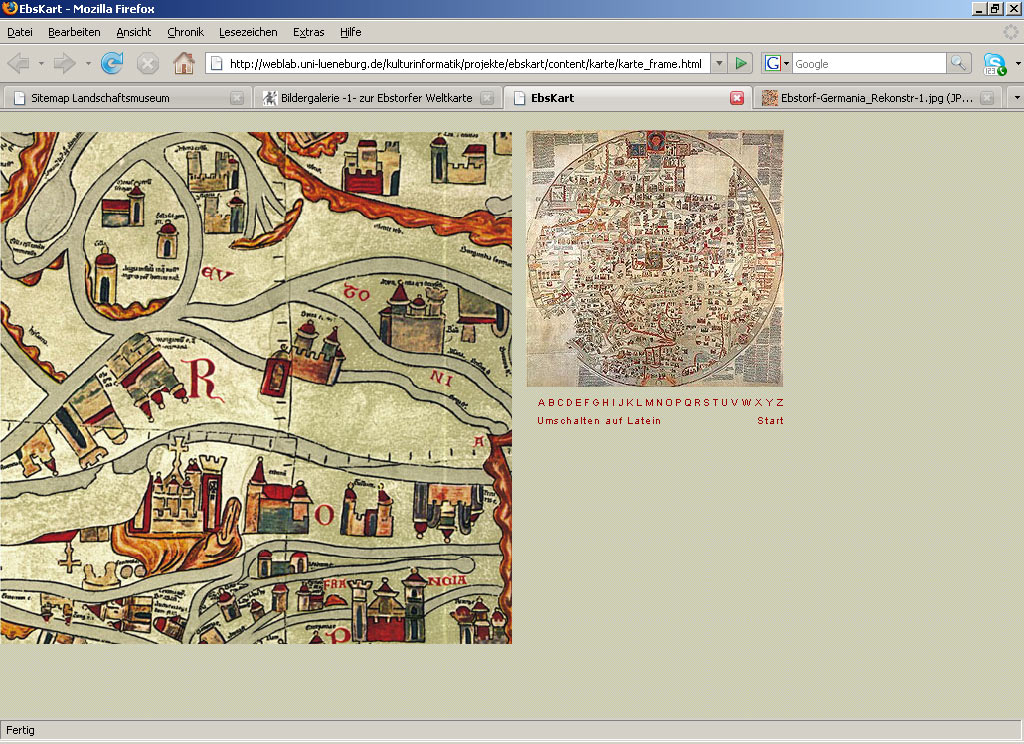Click the green Go arrow button

pos(741,63)
